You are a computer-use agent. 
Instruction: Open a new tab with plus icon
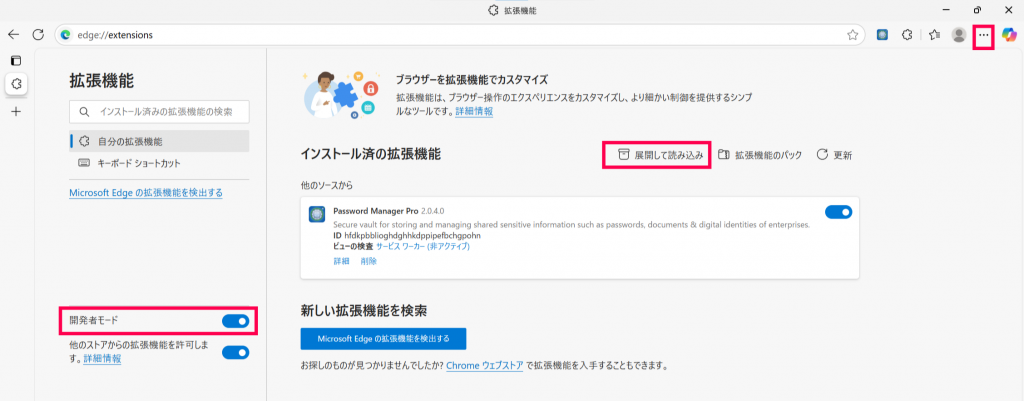16,111
